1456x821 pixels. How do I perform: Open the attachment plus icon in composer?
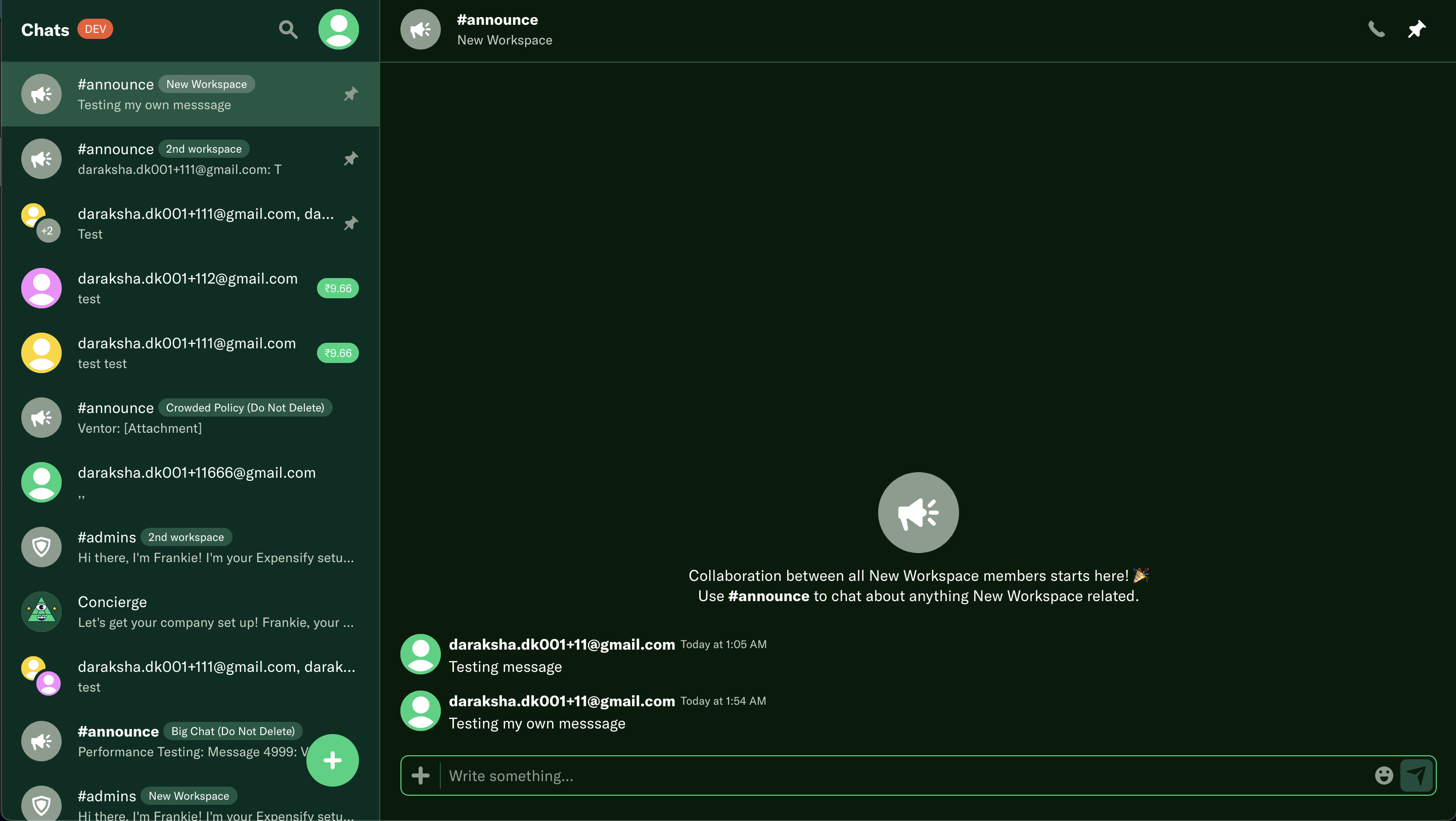pos(420,775)
